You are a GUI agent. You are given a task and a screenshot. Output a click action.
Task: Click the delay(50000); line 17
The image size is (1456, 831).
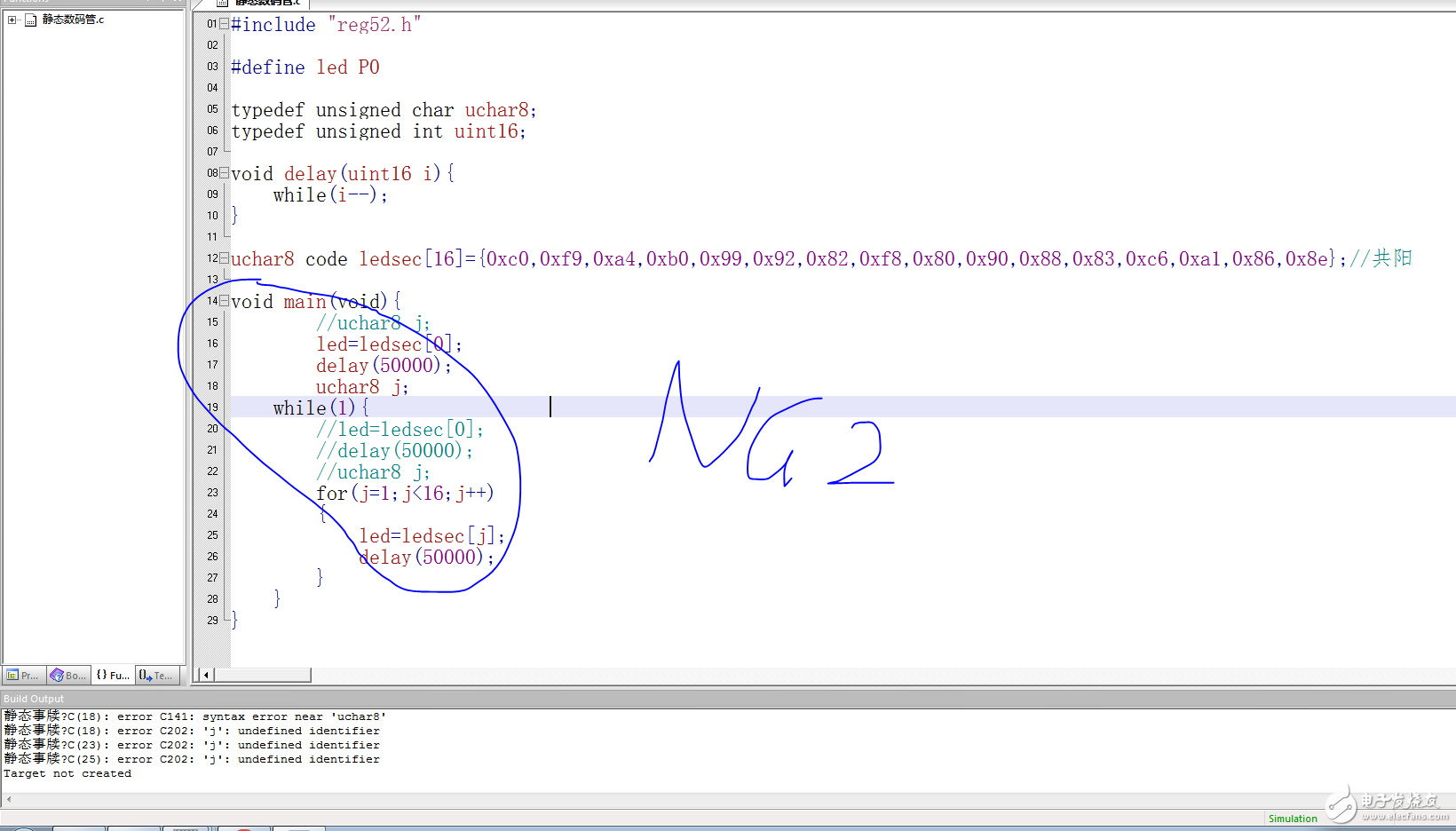pos(384,366)
